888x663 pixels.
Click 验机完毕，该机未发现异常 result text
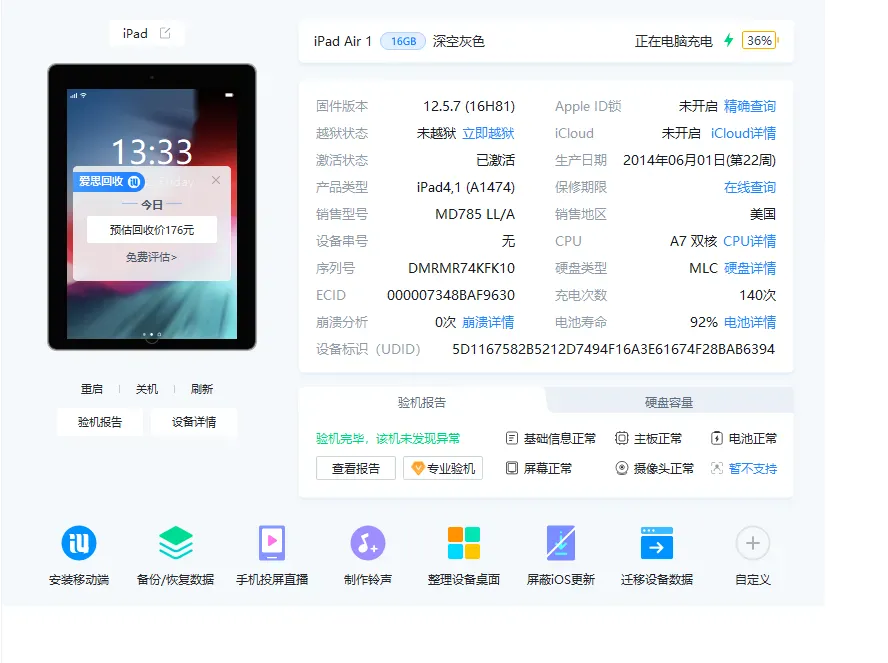[388, 438]
